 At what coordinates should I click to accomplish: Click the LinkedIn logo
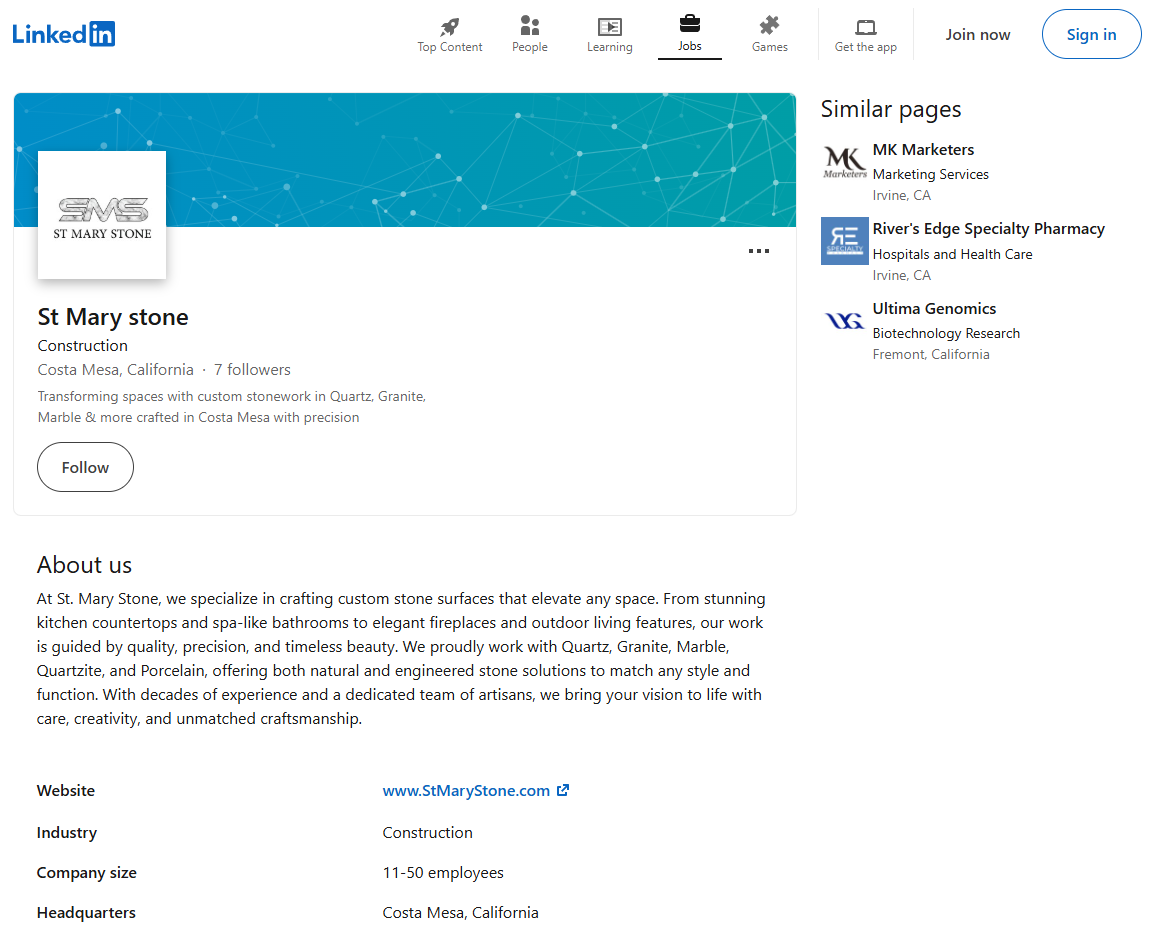(64, 34)
